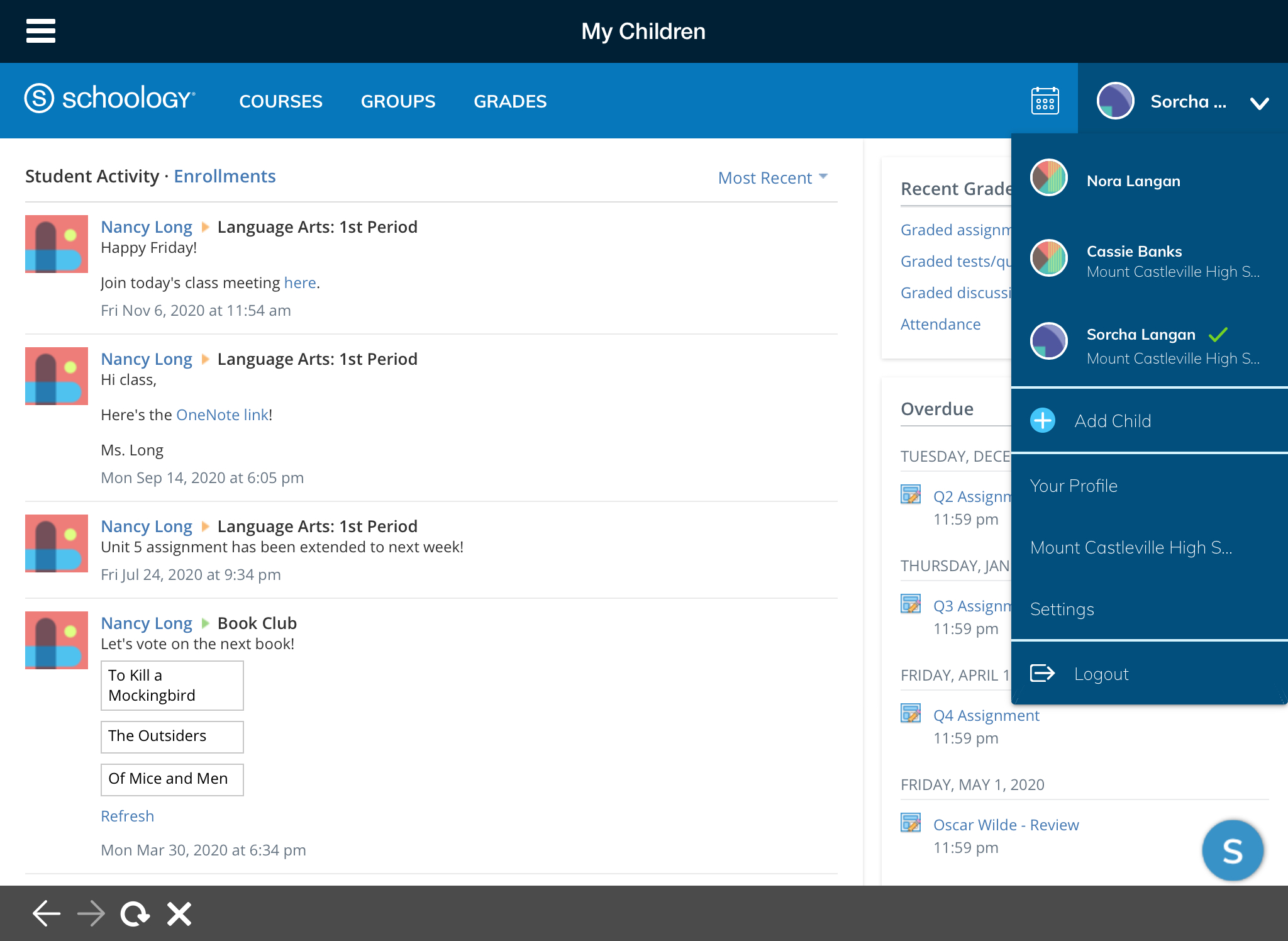1288x941 pixels.
Task: Select The Outsiders poll option
Action: [x=172, y=736]
